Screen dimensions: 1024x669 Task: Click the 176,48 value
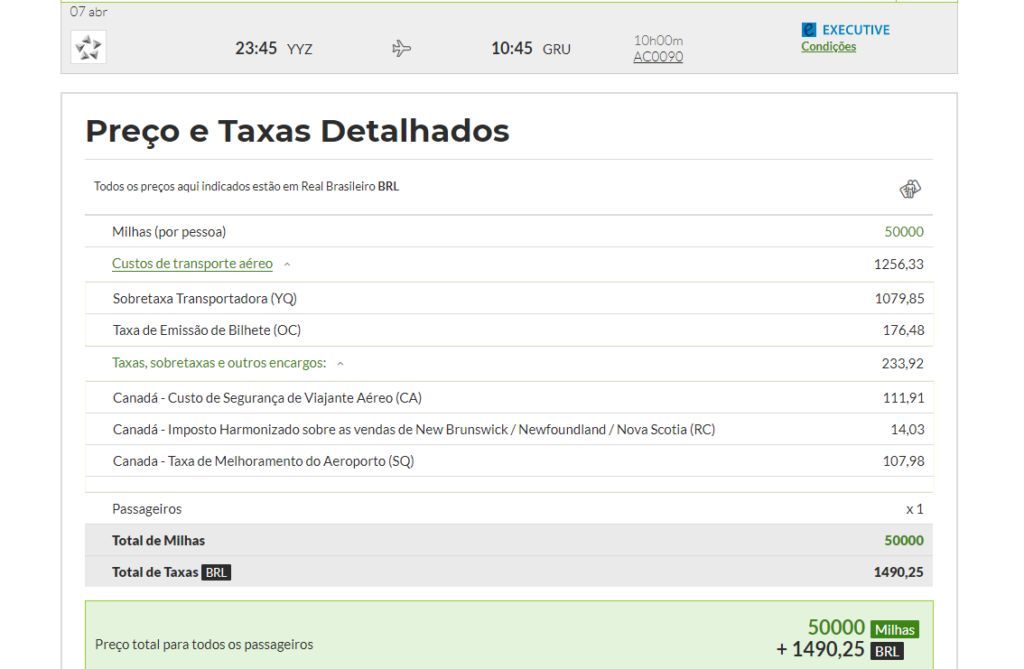pos(903,330)
